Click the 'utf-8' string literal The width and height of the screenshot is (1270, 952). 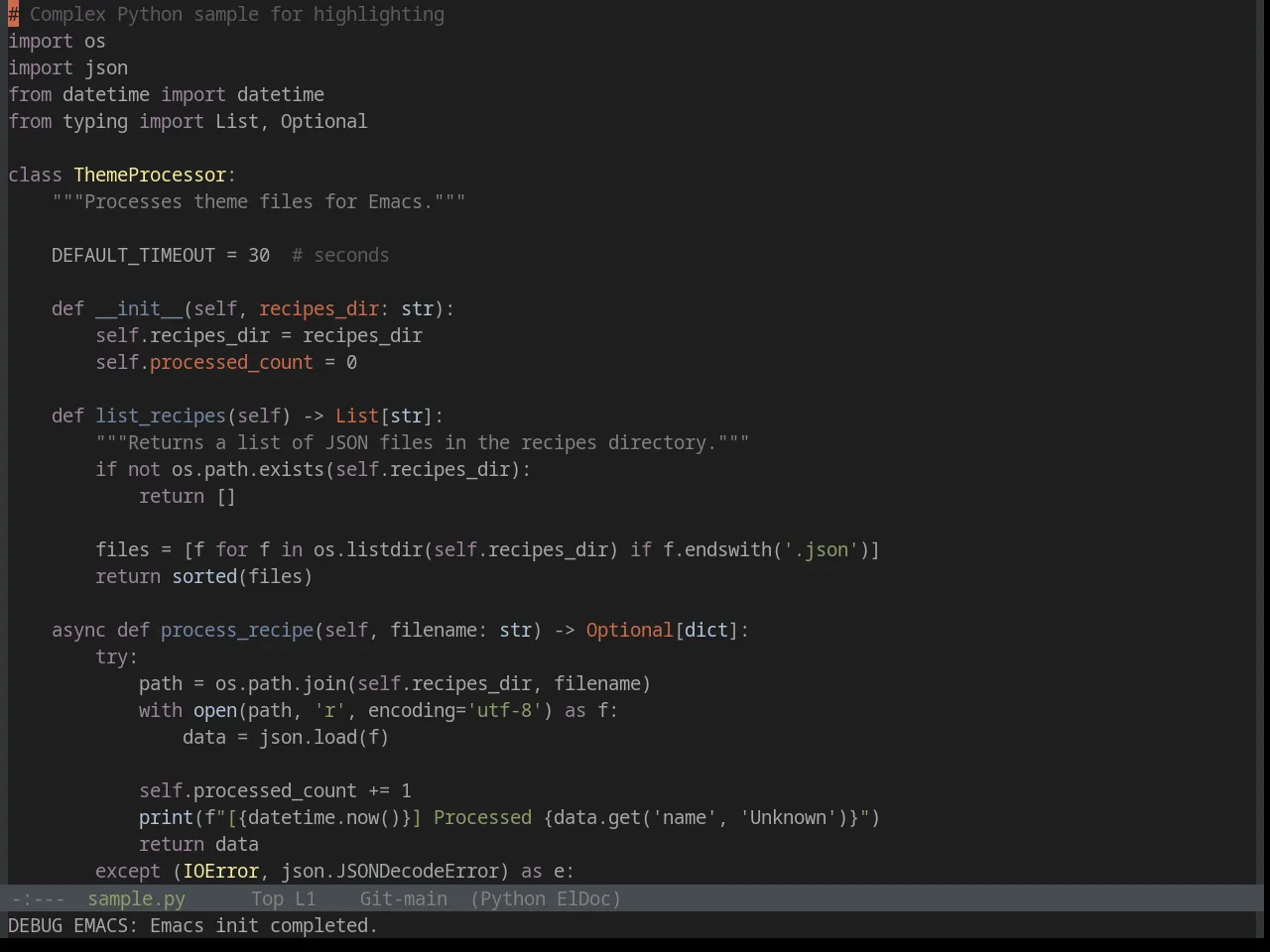[504, 710]
